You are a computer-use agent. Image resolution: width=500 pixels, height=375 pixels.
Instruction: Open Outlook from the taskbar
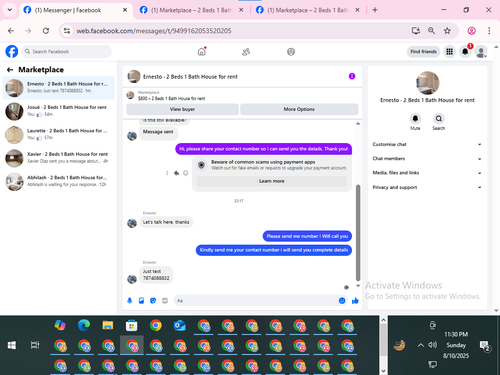pos(180,325)
